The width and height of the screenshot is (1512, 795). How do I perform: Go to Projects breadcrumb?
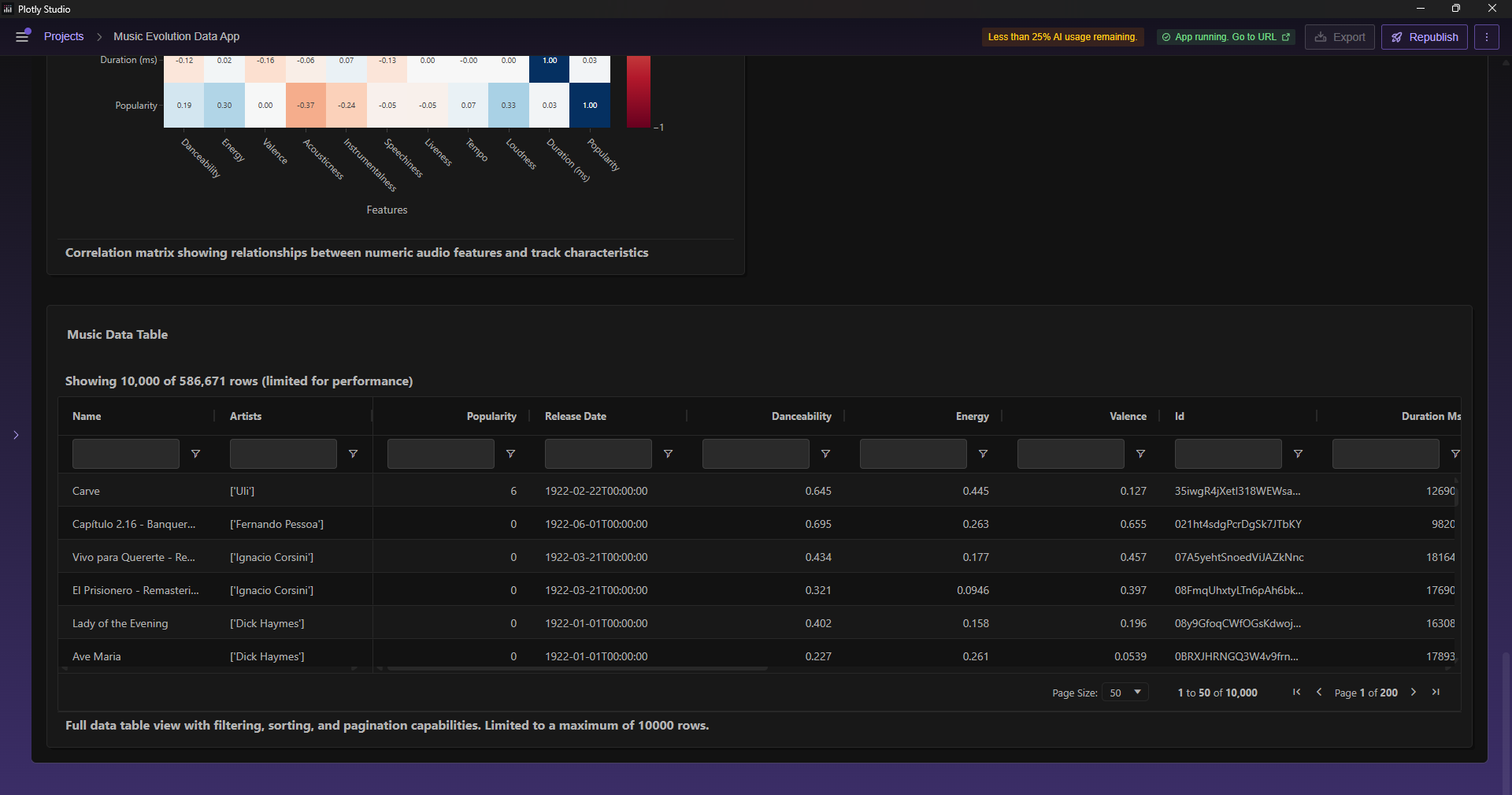[64, 36]
